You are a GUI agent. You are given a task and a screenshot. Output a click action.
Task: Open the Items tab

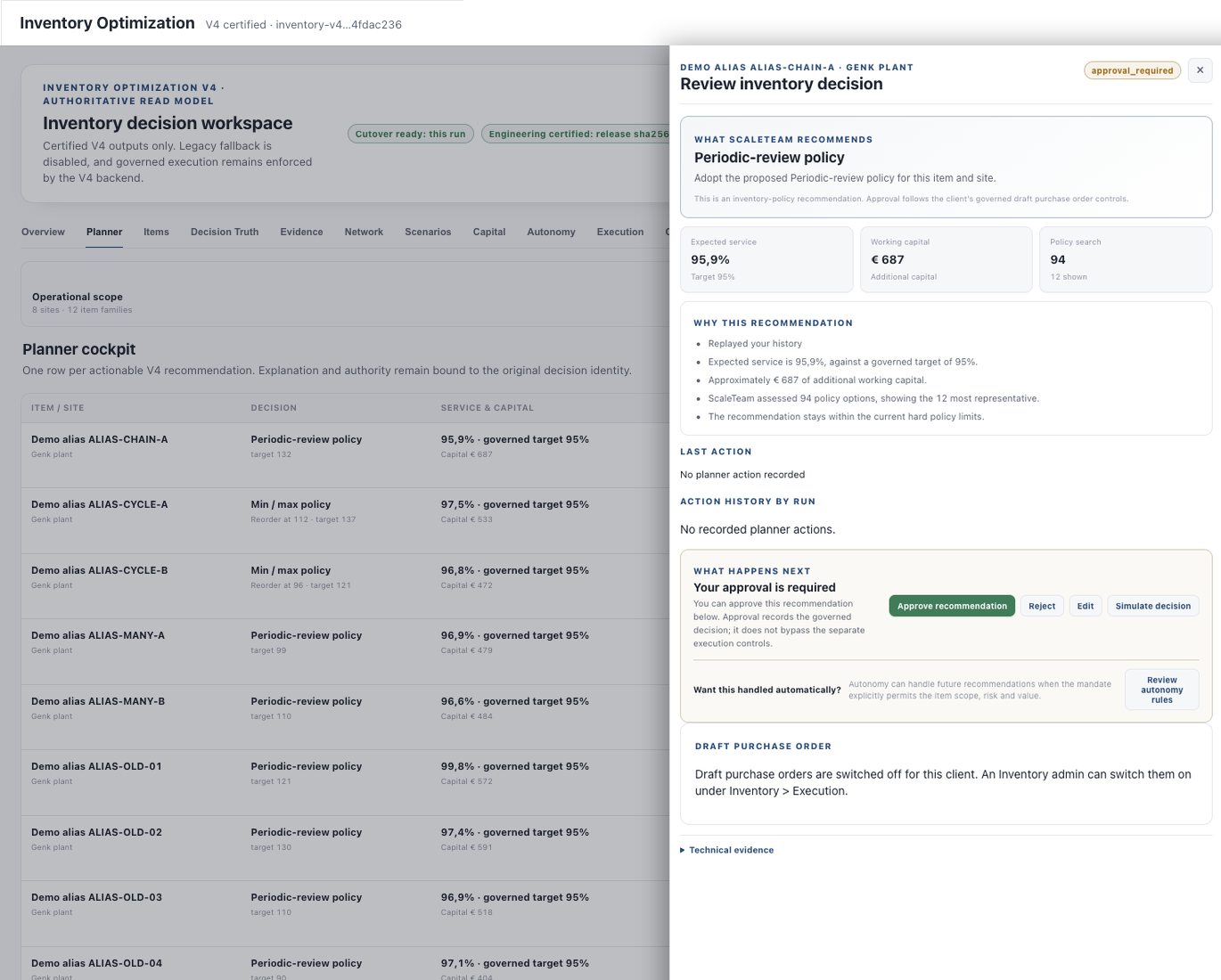pos(156,232)
